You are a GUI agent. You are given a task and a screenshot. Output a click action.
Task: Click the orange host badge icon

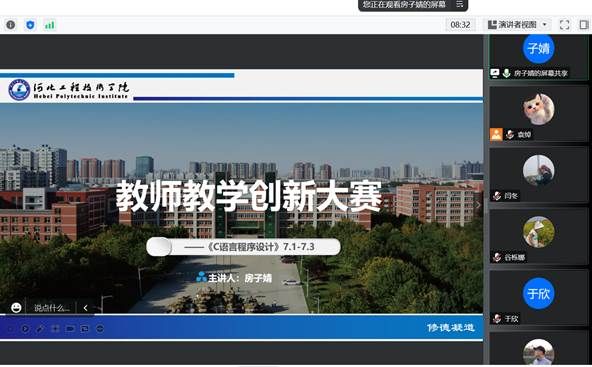[x=496, y=134]
